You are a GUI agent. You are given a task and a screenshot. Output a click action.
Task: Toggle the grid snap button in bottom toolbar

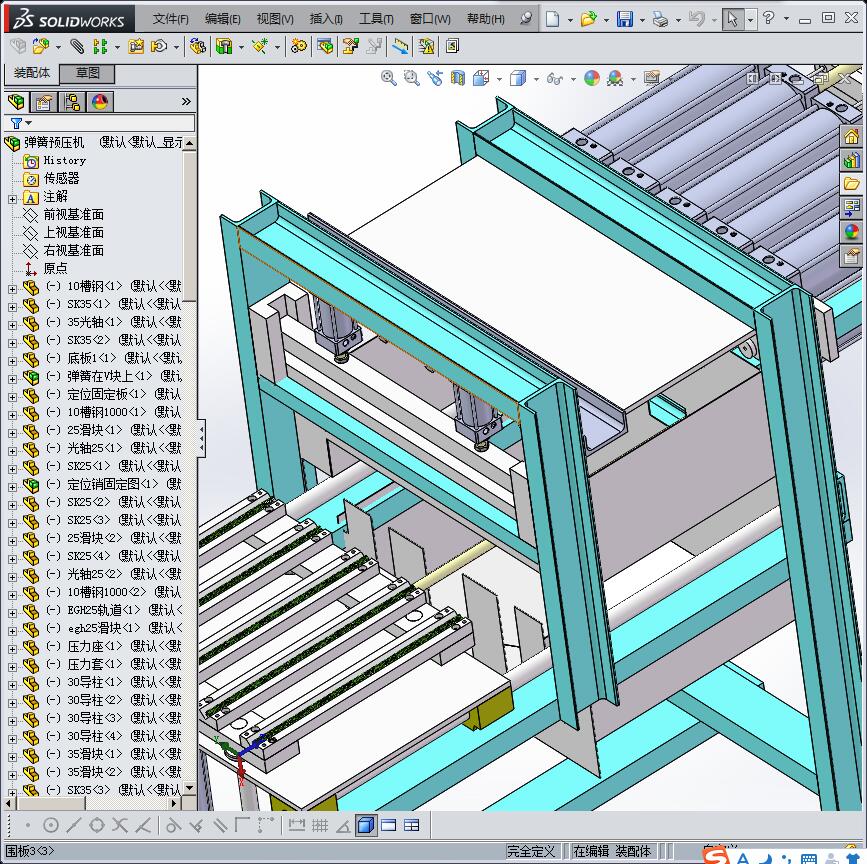tap(320, 825)
